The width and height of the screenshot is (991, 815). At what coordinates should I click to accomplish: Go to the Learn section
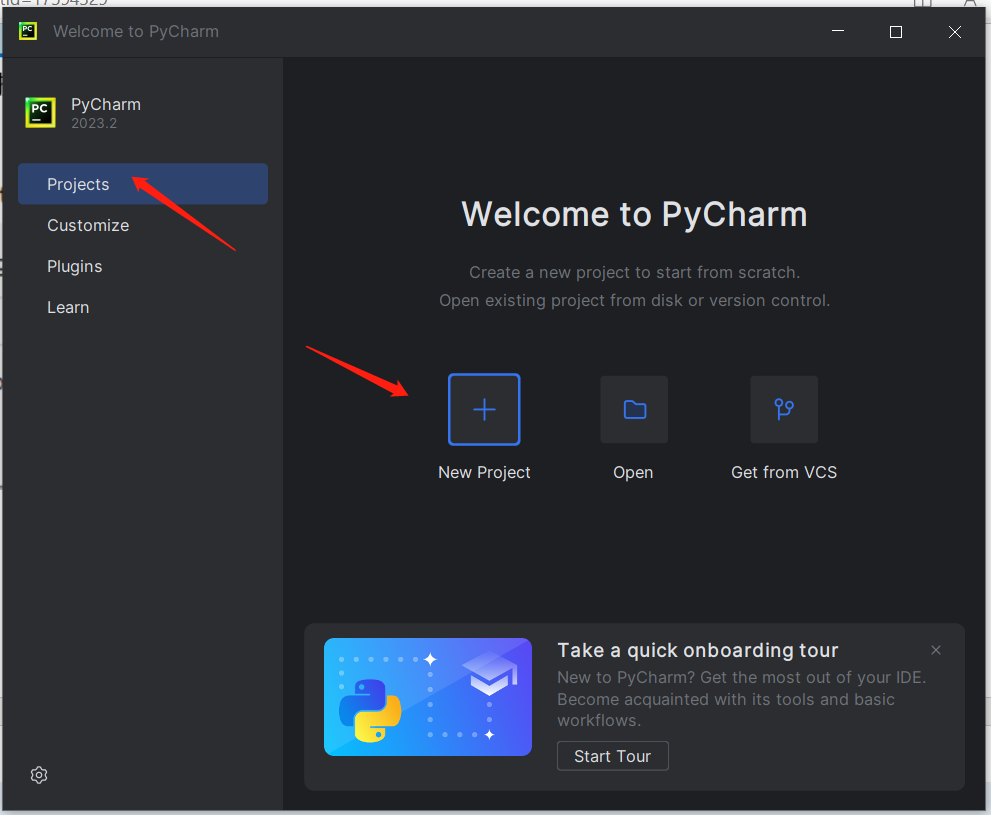(x=68, y=307)
